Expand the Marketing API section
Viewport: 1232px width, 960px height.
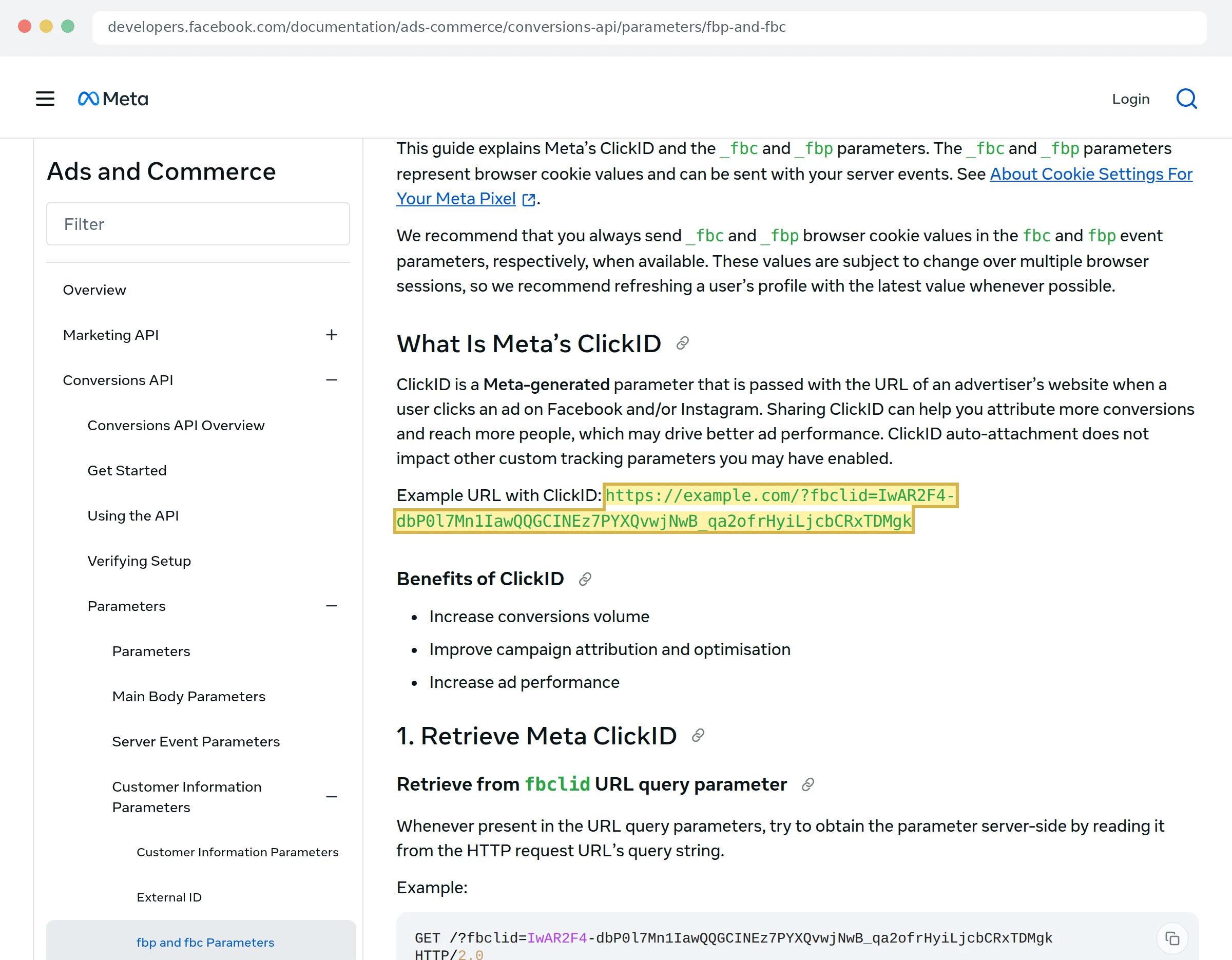332,335
